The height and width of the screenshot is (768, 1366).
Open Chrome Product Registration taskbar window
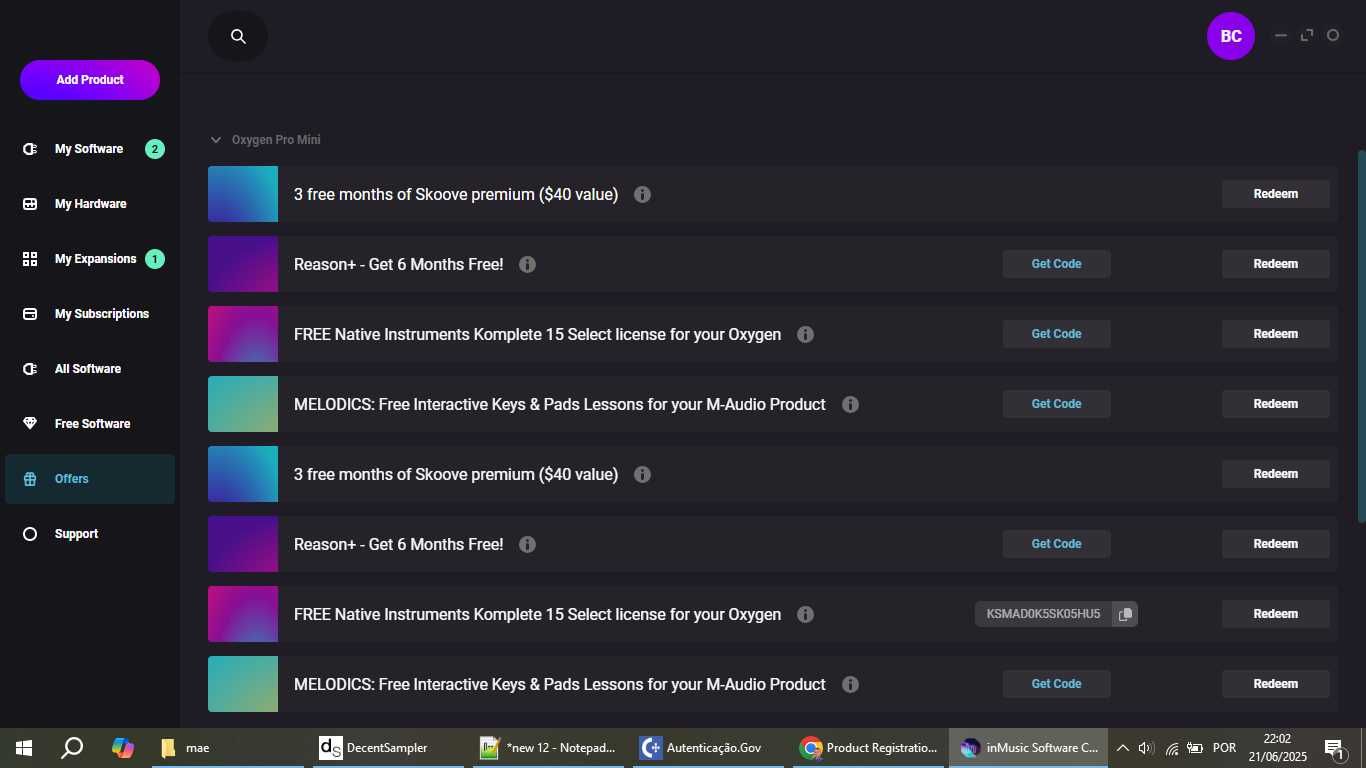[870, 748]
